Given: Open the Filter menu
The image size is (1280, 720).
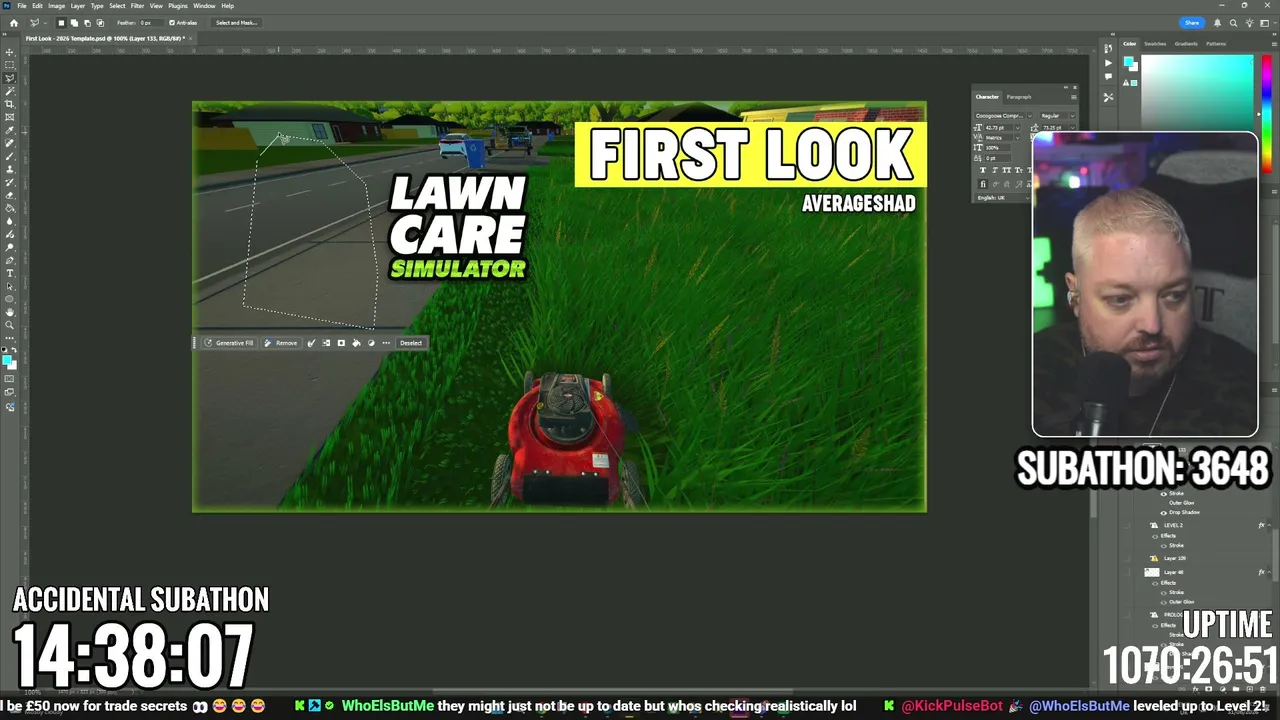Looking at the screenshot, I should (138, 6).
